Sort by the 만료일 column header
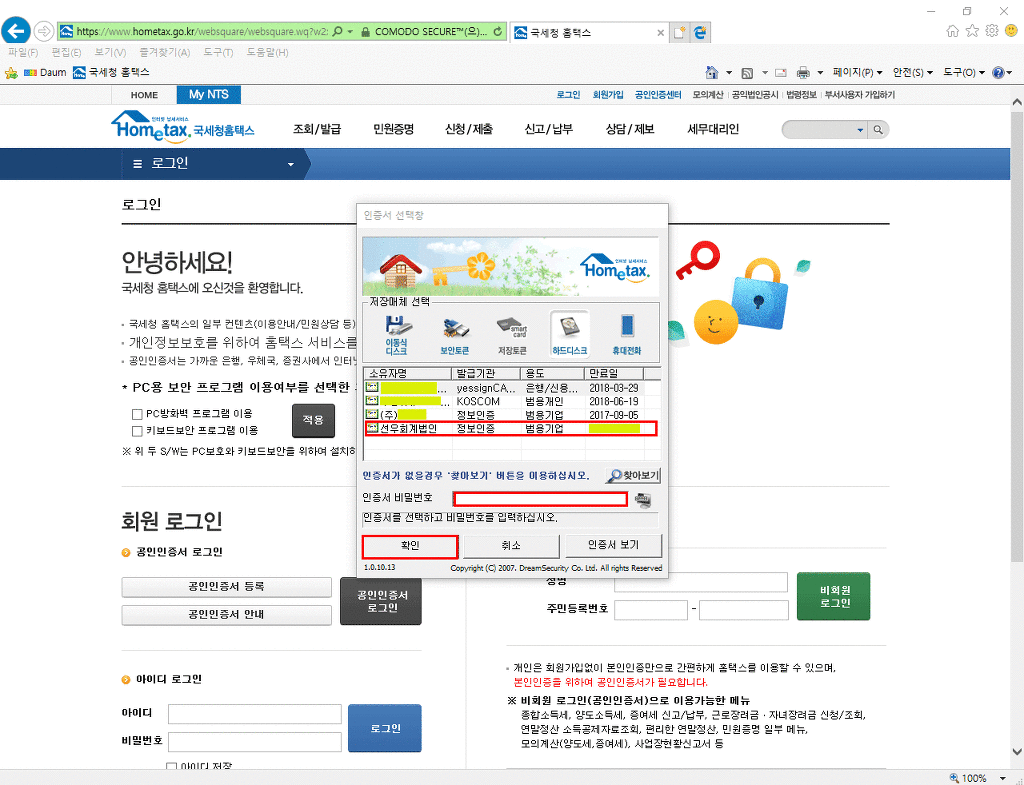1024x785 pixels. 615,374
